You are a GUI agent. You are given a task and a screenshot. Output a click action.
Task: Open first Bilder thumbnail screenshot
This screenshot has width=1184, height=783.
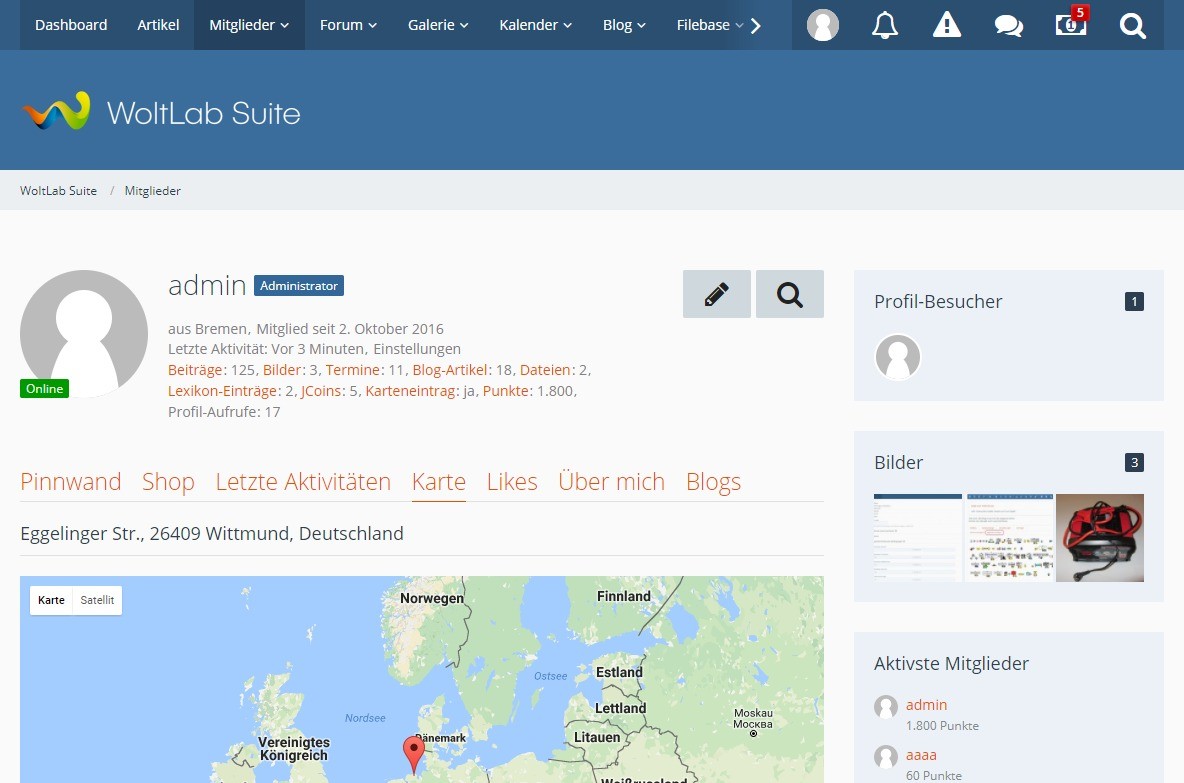click(x=917, y=538)
